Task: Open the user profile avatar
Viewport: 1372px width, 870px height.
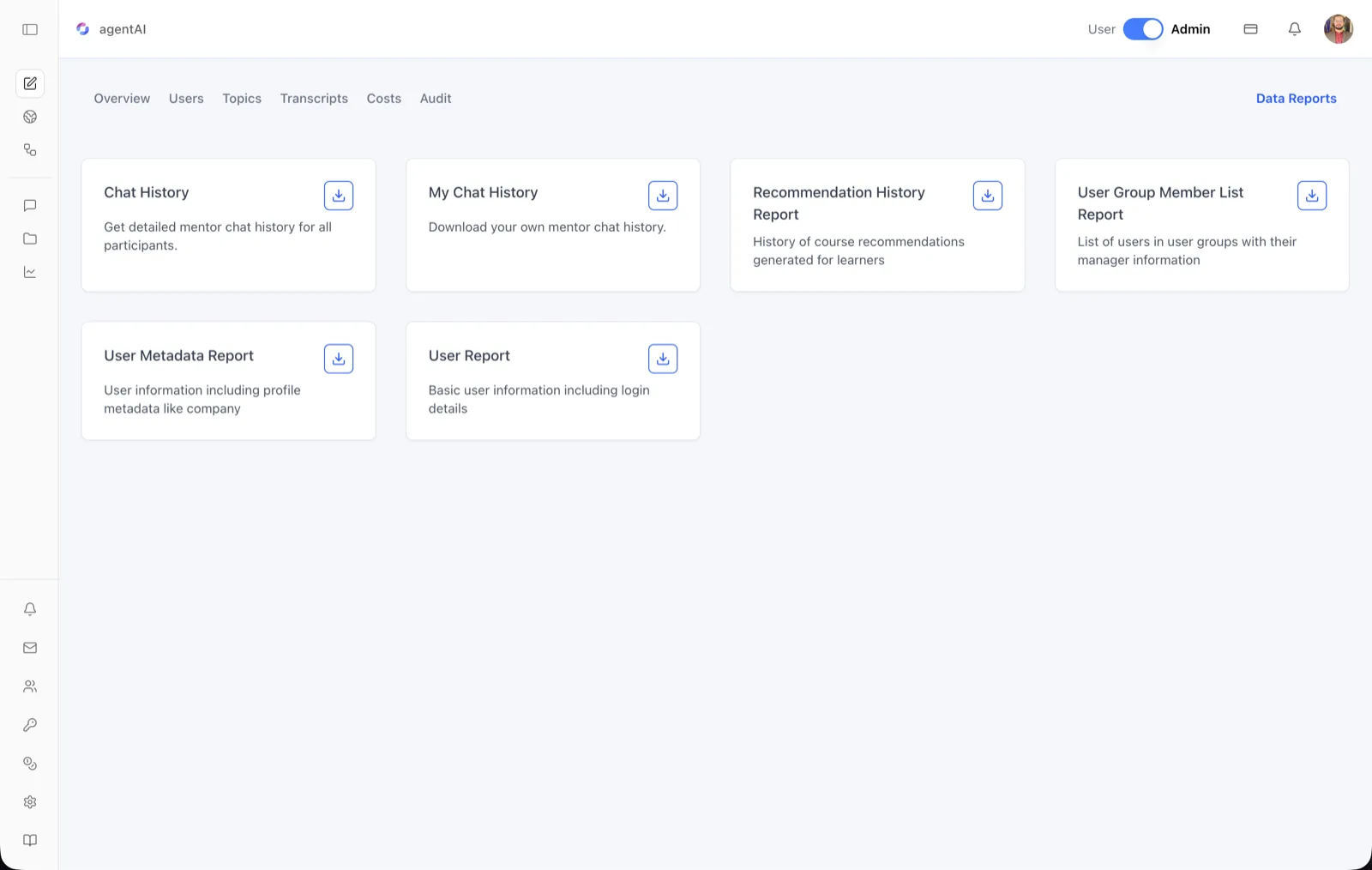Action: [x=1339, y=29]
